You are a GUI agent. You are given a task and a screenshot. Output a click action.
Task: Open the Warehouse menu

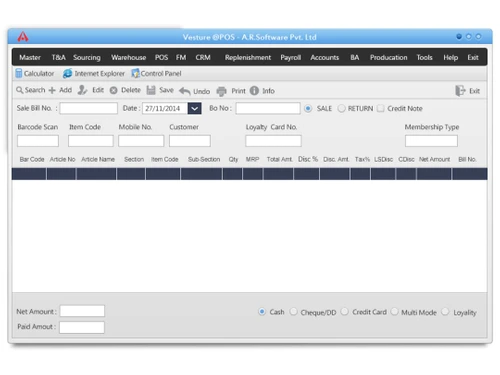(129, 57)
